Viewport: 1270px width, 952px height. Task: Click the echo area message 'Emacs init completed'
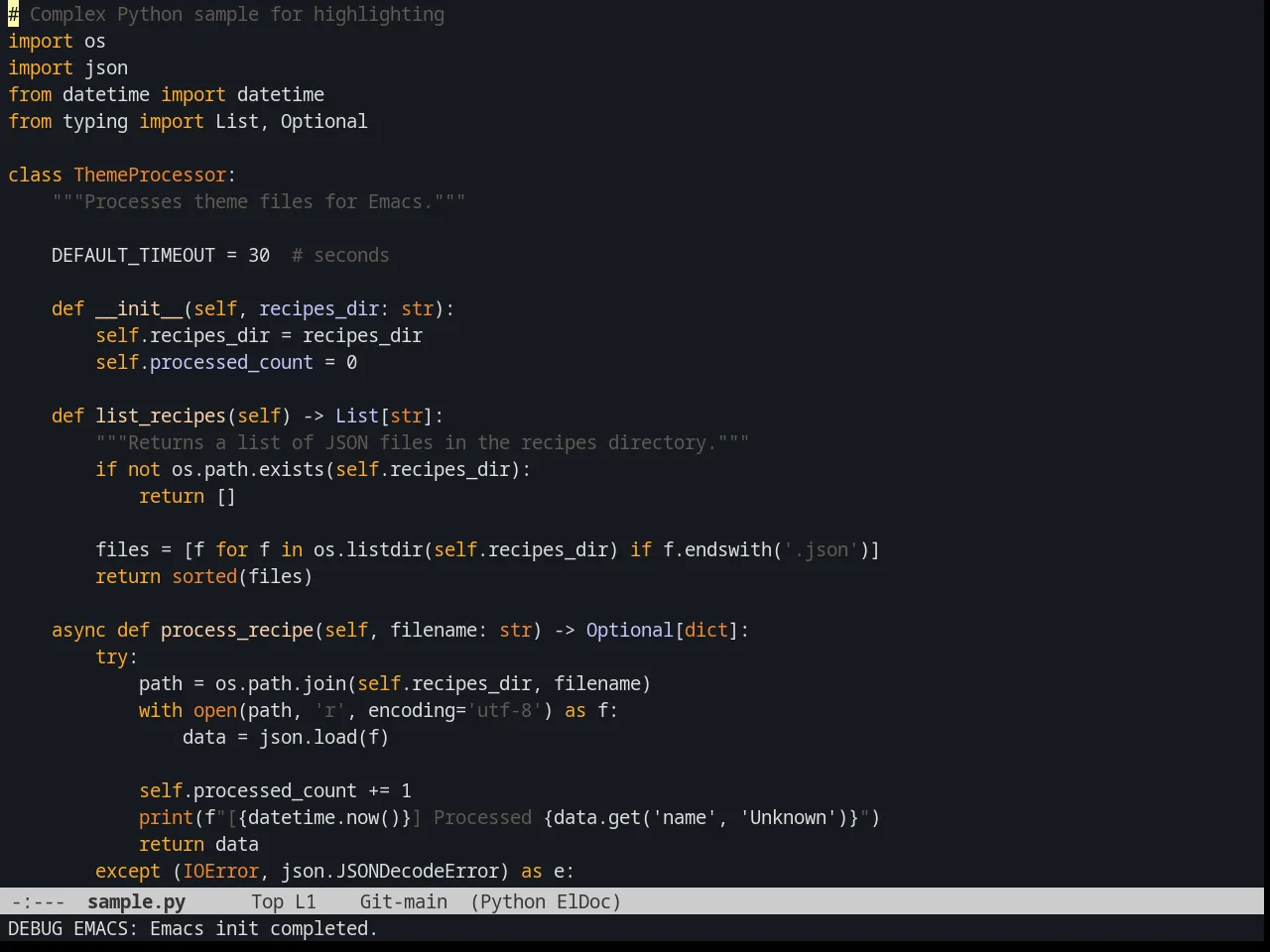(x=264, y=928)
